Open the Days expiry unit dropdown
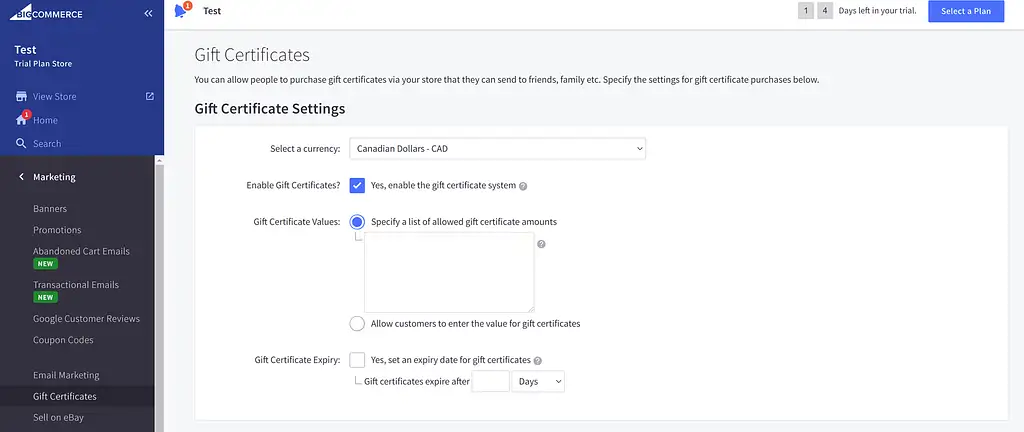Screen dimensions: 1024x432 (x=538, y=382)
